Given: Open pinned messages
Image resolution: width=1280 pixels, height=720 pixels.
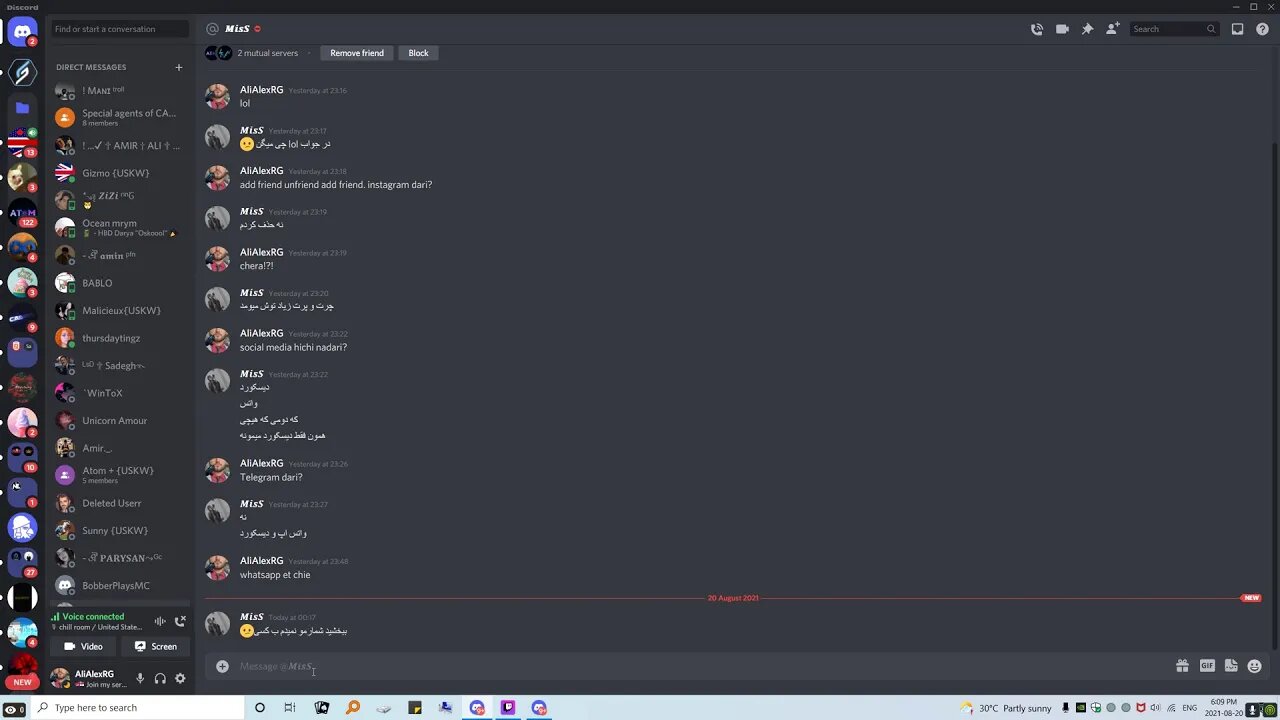Looking at the screenshot, I should coord(1087,29).
